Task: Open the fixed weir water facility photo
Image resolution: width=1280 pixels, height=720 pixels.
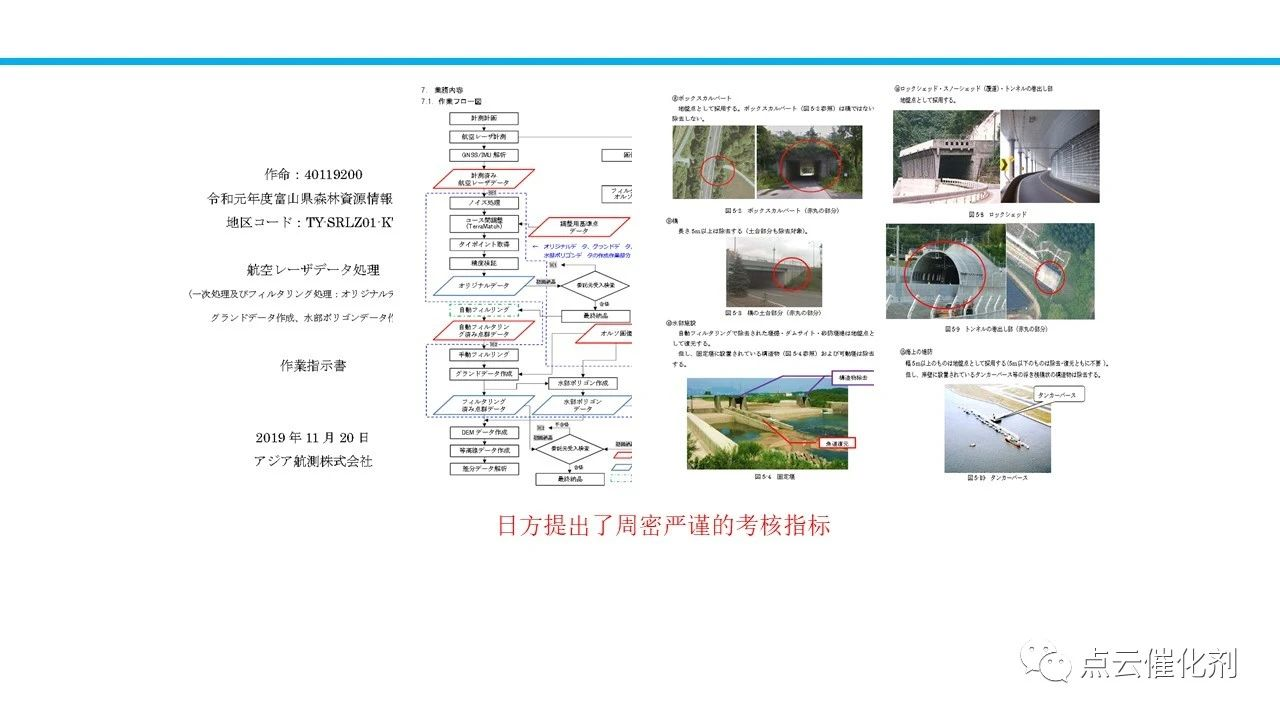Action: tap(767, 423)
